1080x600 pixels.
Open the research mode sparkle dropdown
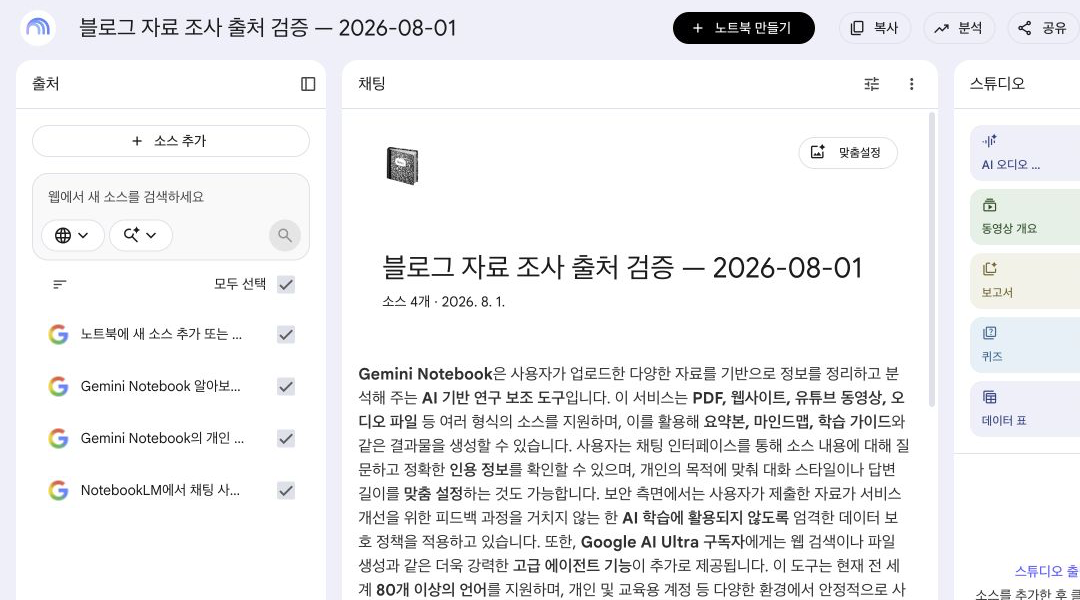point(141,235)
